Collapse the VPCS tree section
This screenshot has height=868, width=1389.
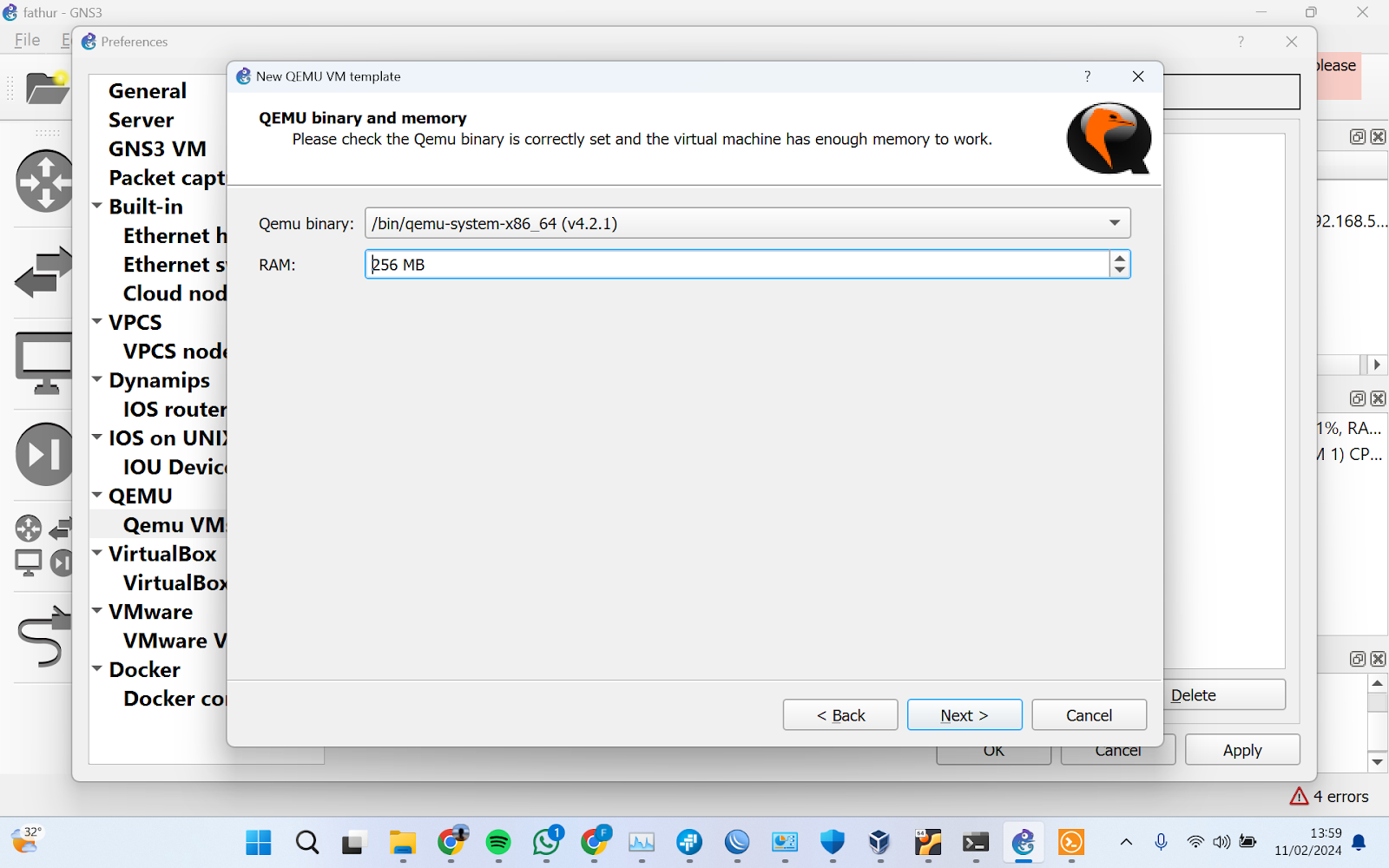(97, 322)
